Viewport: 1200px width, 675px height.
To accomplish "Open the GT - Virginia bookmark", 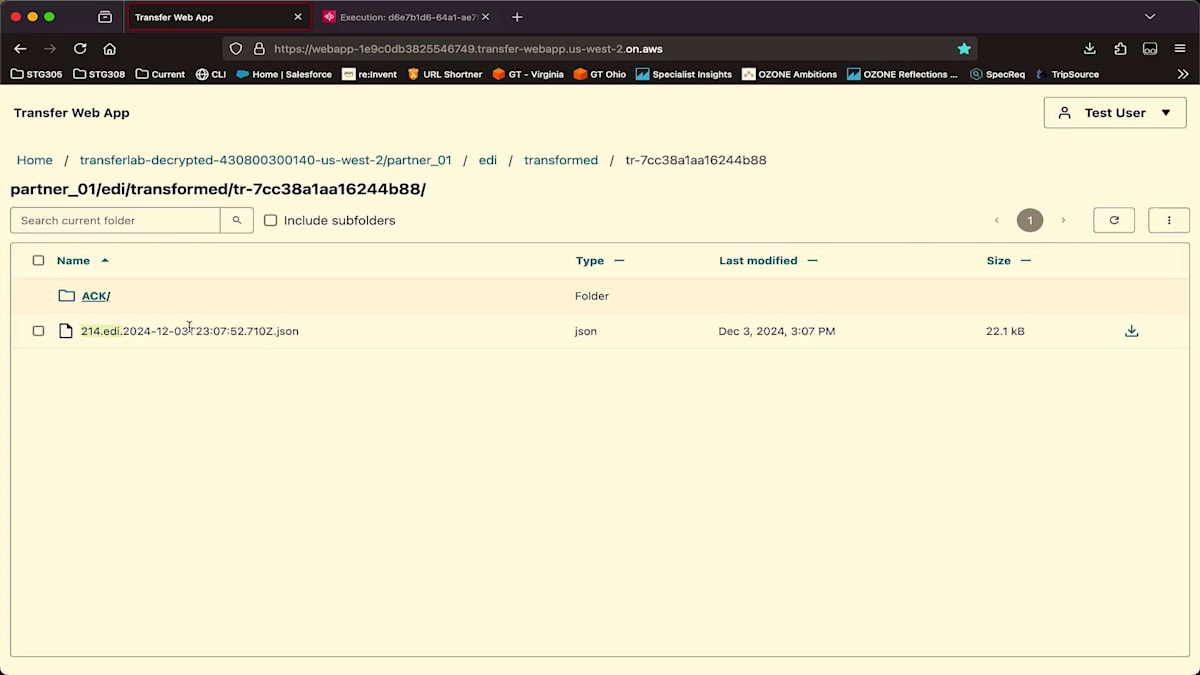I will tap(528, 74).
